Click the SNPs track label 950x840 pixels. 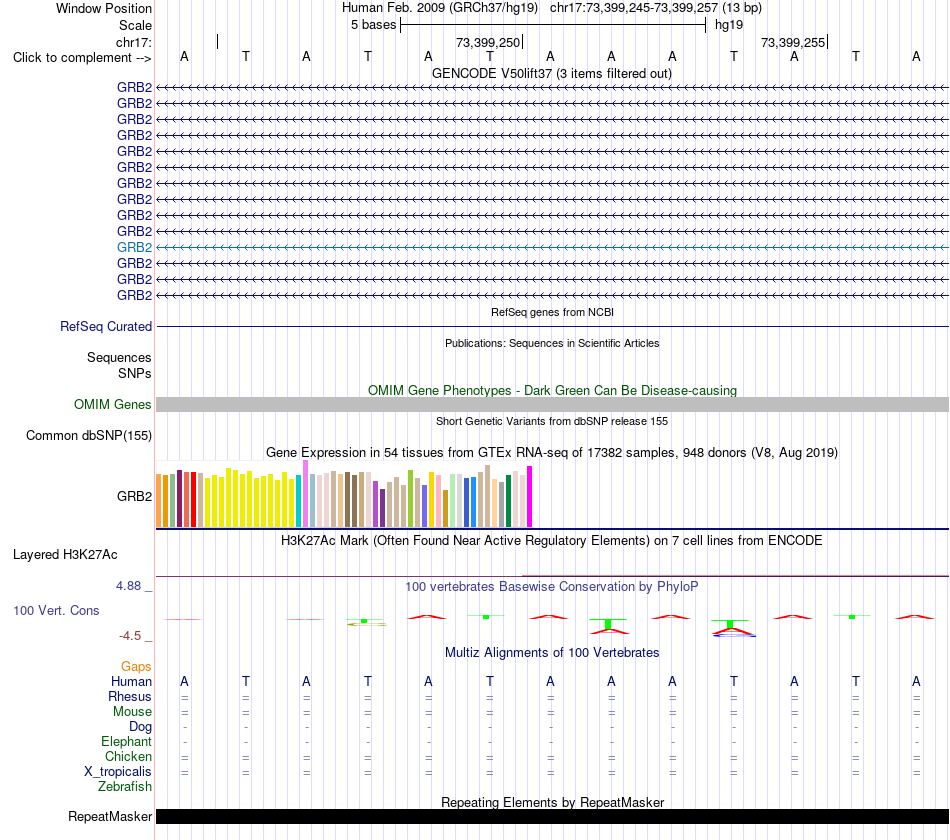click(x=135, y=373)
